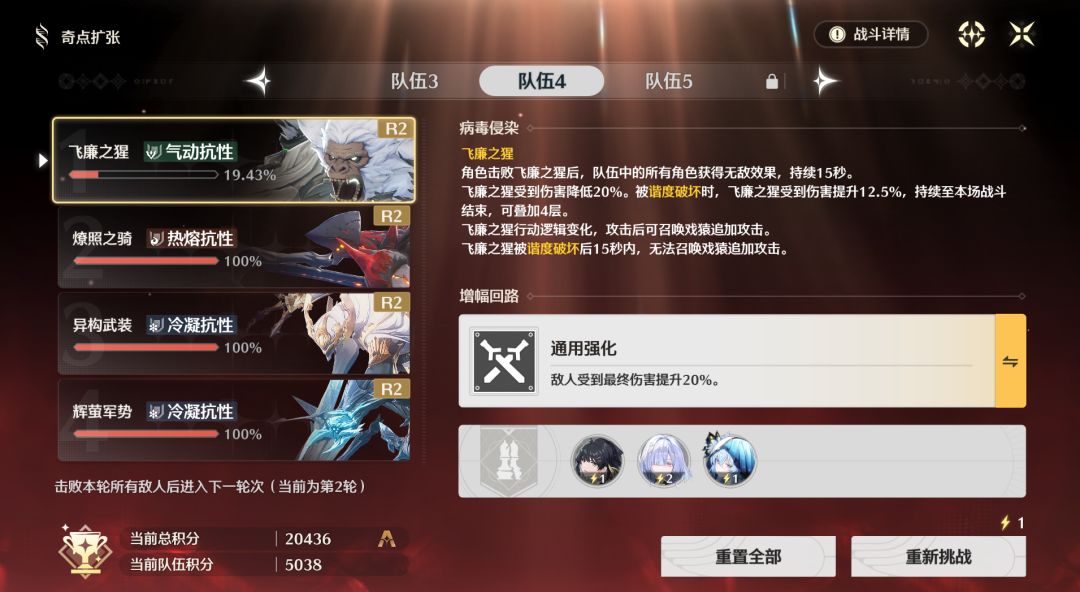Select enemy 异构武装 card

pos(234,334)
